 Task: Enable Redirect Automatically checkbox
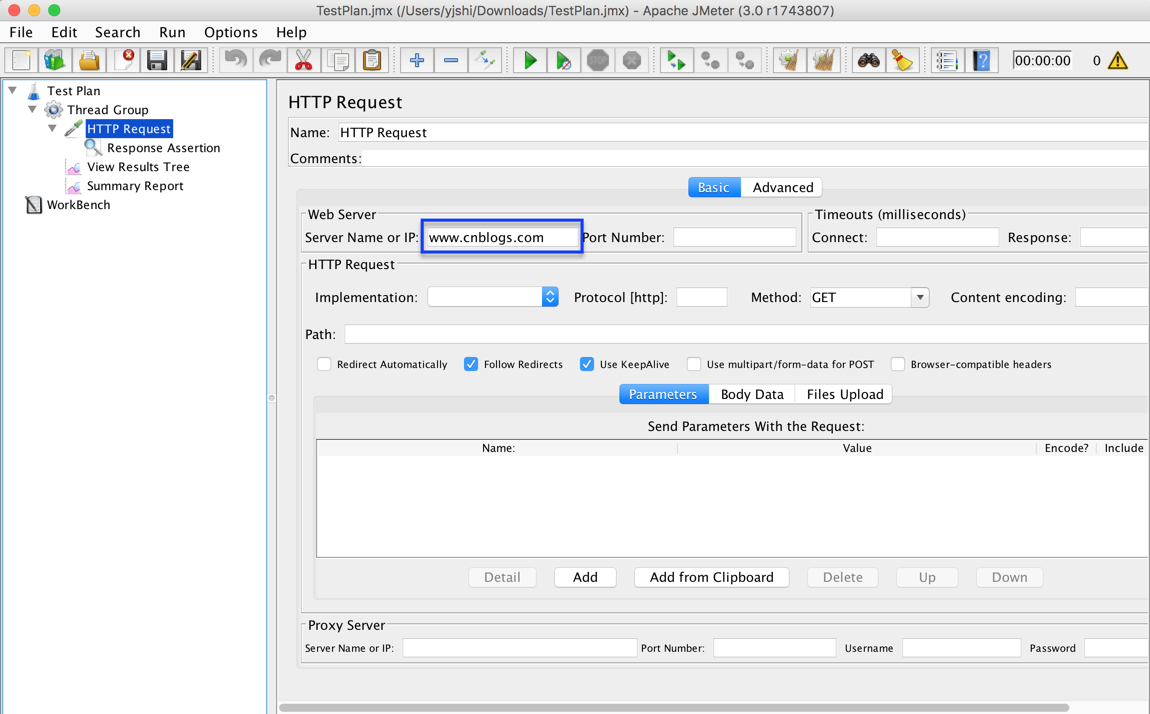tap(324, 364)
